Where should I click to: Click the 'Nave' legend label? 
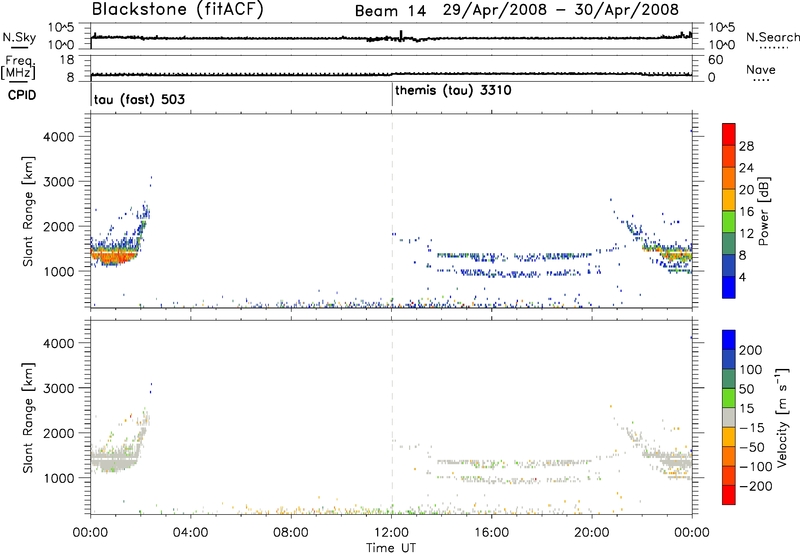761,70
